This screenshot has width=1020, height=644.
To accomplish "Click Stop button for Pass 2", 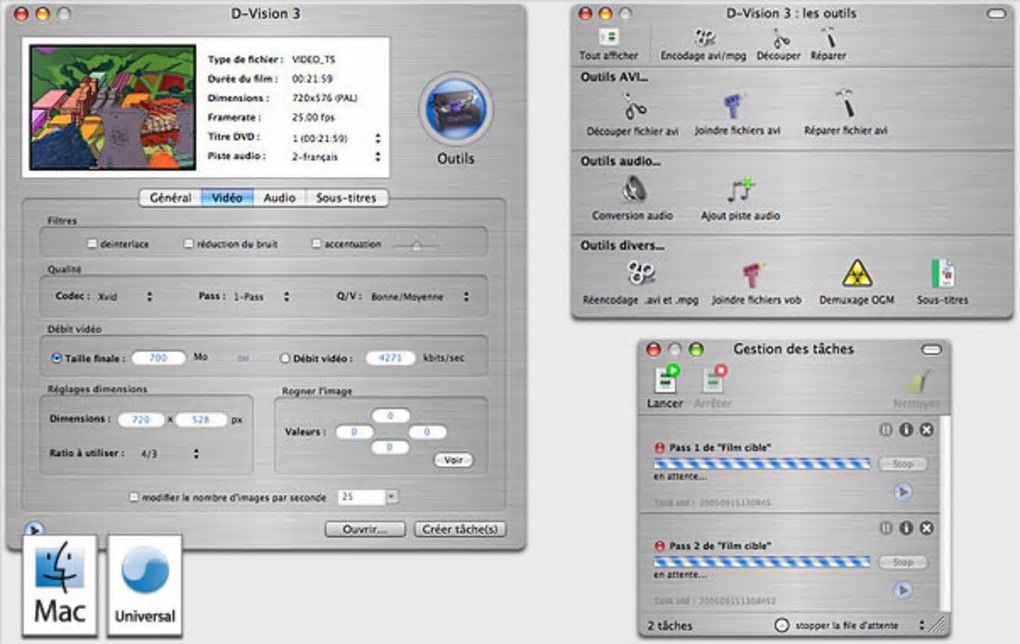I will point(903,562).
